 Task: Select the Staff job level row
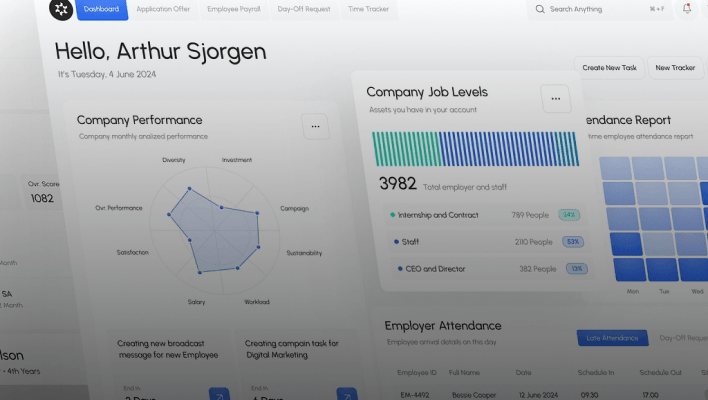pos(488,242)
